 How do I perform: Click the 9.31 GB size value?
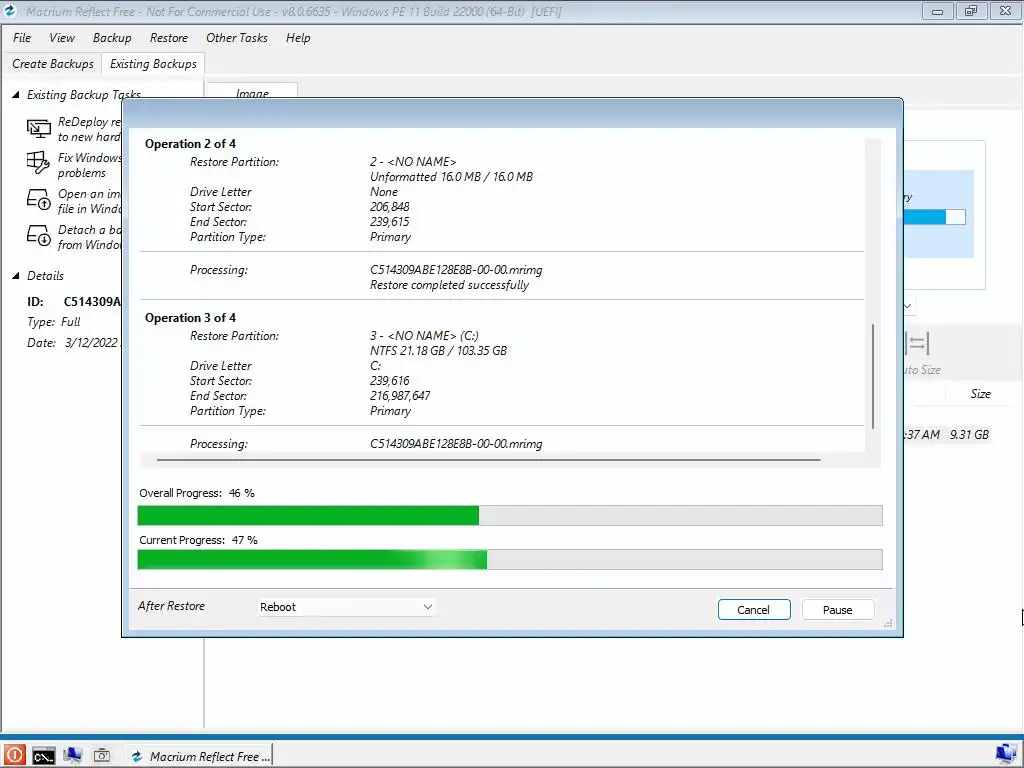point(969,434)
